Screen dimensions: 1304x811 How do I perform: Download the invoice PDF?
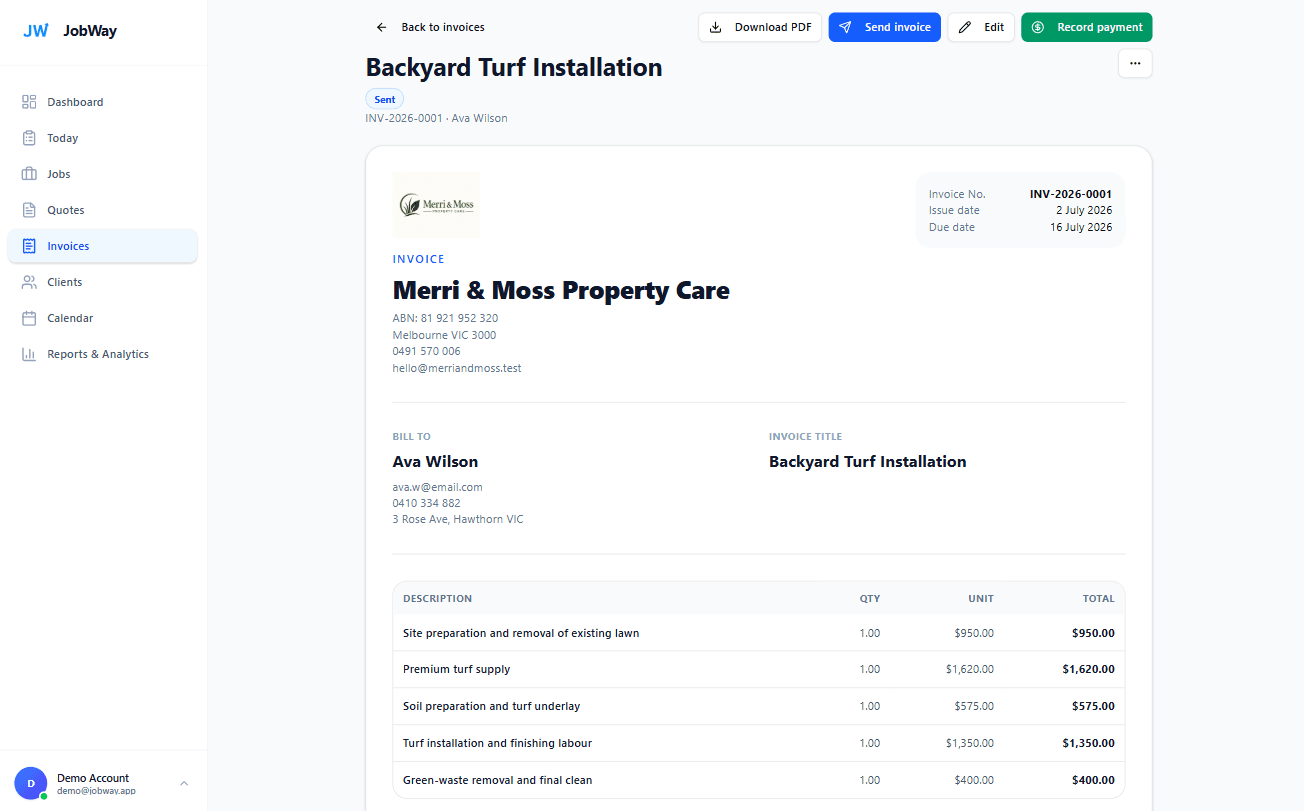[x=760, y=27]
